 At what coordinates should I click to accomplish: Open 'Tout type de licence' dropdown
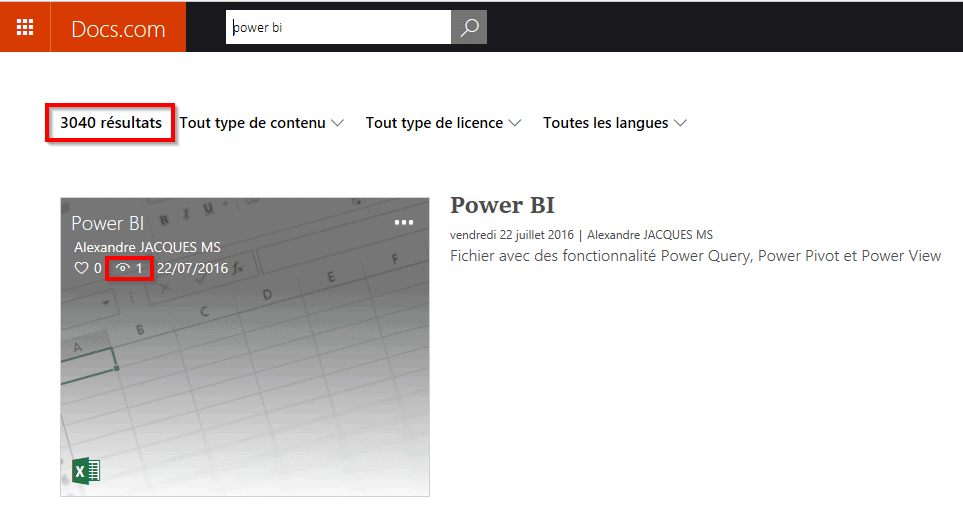pos(443,123)
